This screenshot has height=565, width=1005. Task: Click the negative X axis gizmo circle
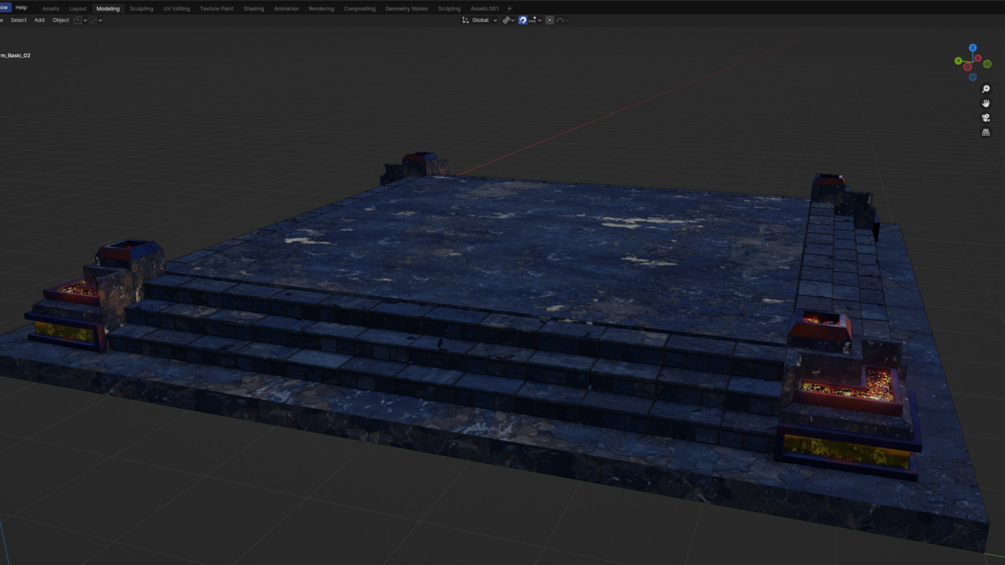click(x=968, y=67)
